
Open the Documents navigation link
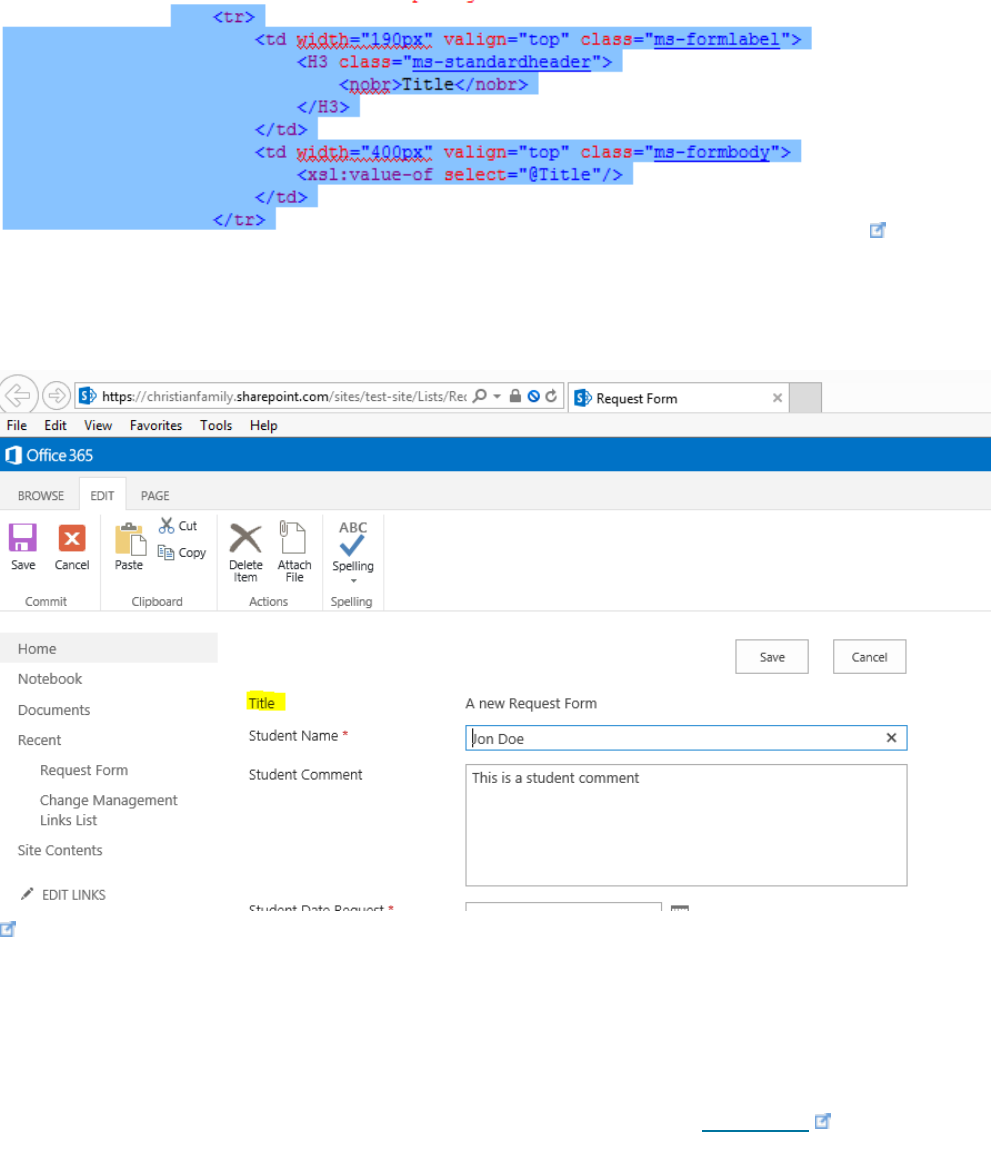click(54, 710)
